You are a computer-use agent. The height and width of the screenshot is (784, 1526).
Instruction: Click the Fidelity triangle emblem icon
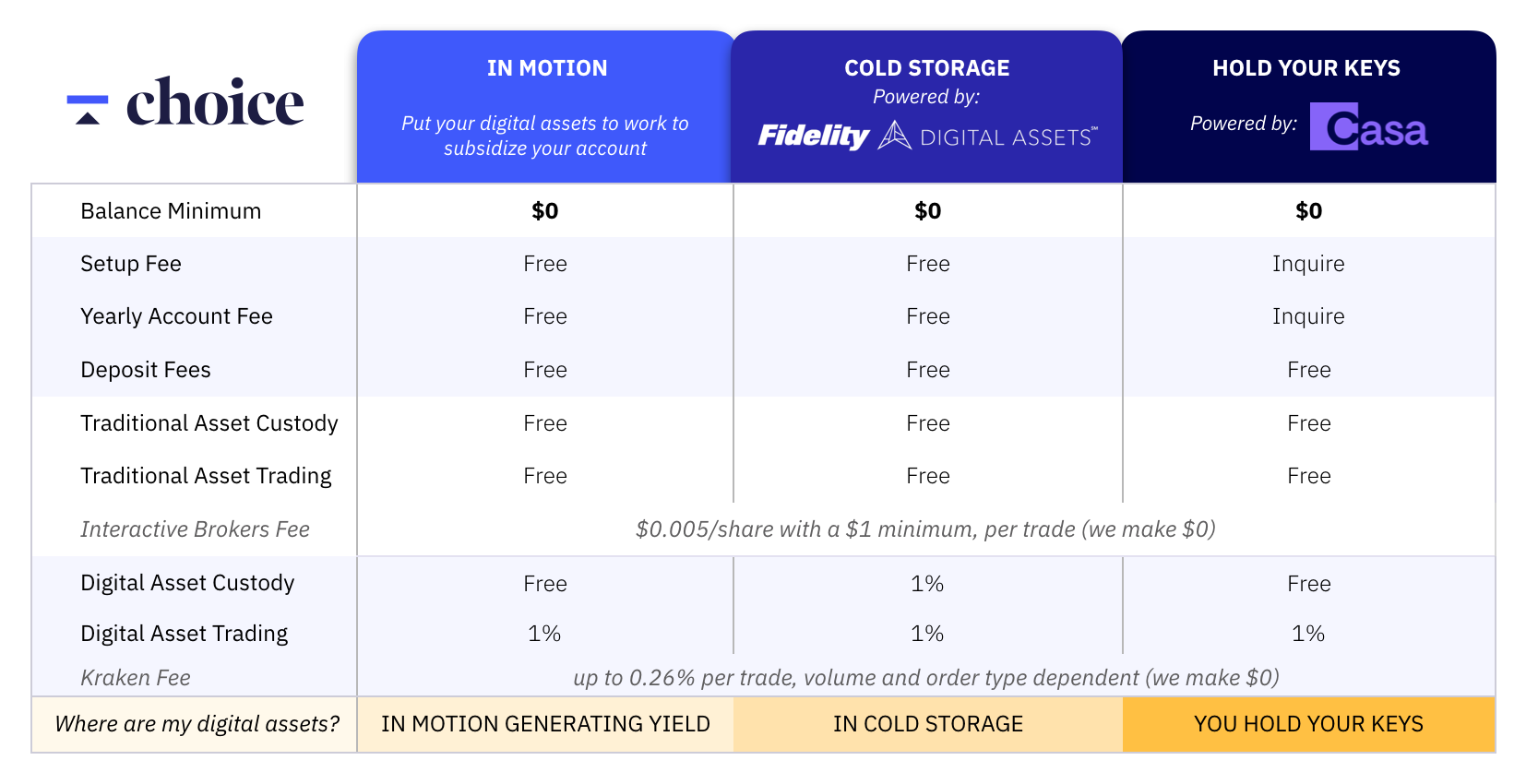[x=894, y=136]
